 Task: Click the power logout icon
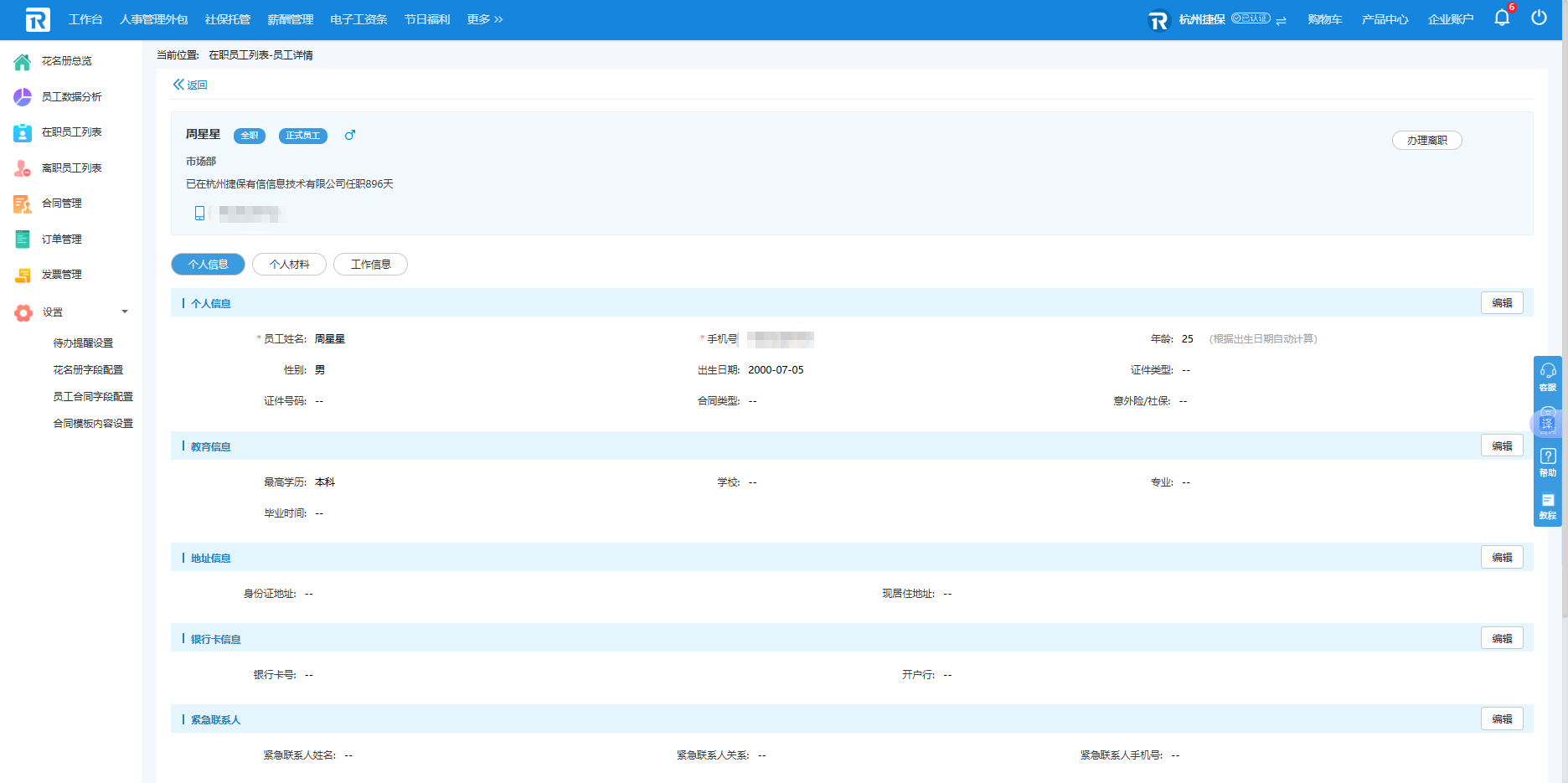point(1539,18)
